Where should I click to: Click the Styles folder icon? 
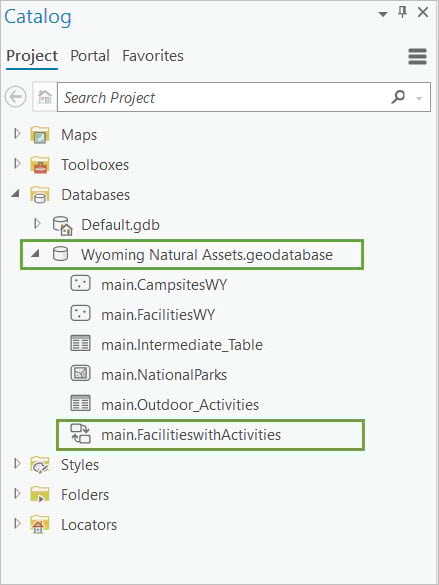[x=40, y=465]
